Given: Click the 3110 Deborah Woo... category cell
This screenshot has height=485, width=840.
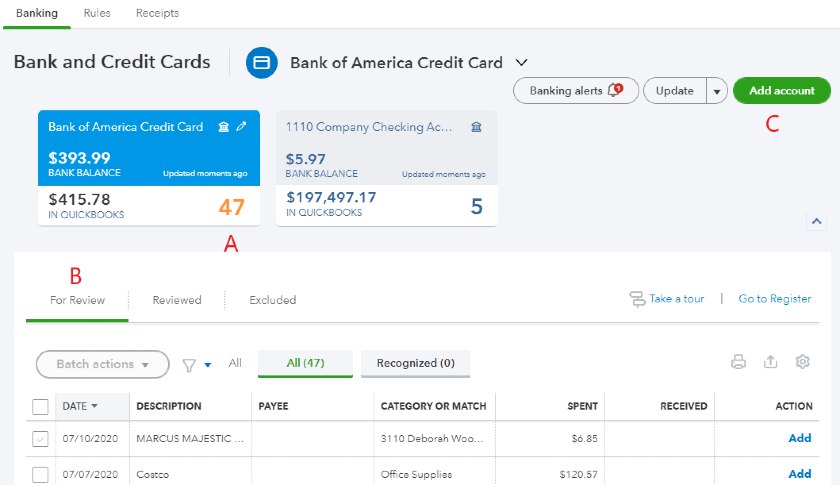Looking at the screenshot, I should 432,438.
